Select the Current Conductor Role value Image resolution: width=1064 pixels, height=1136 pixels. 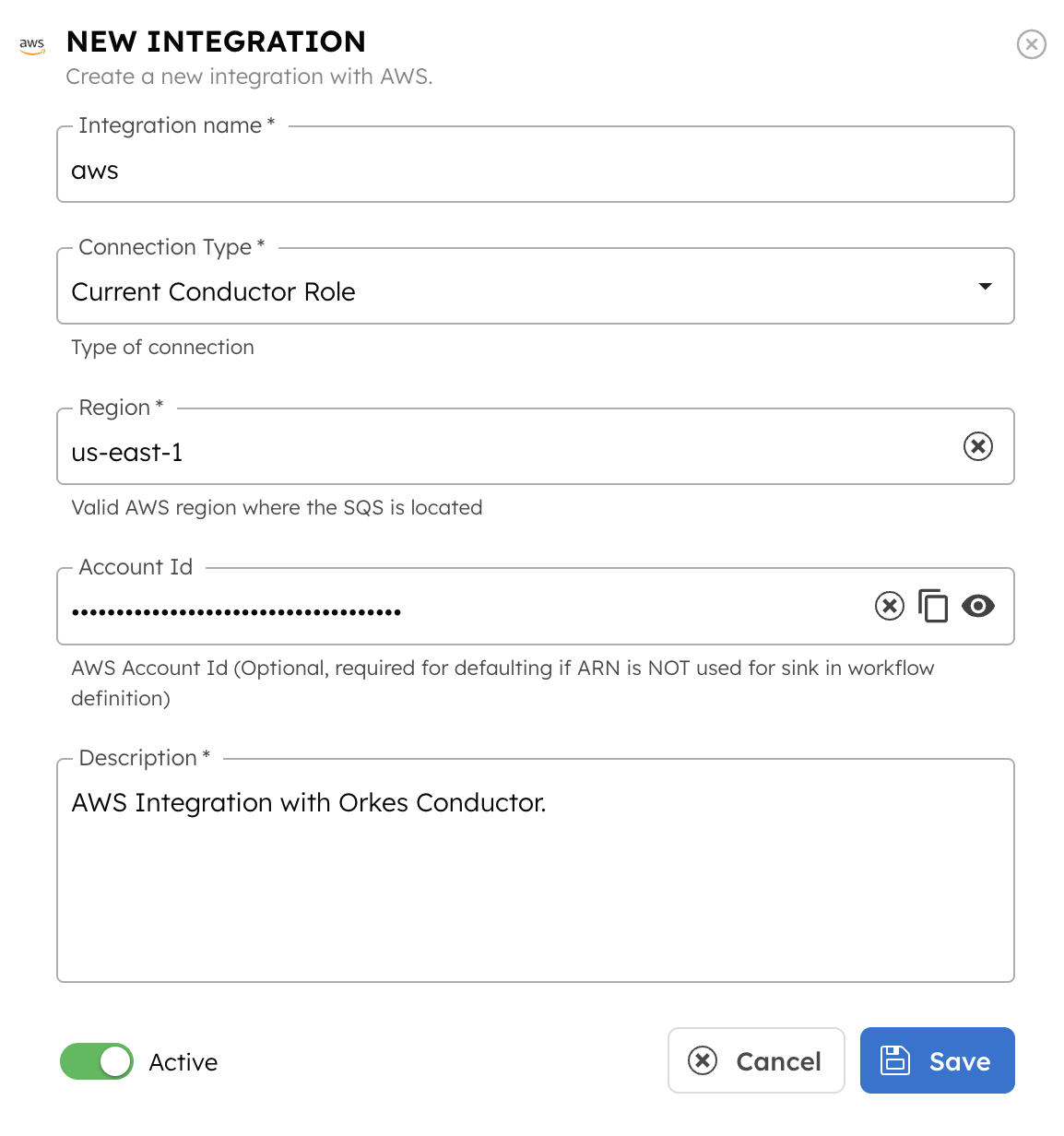[213, 291]
